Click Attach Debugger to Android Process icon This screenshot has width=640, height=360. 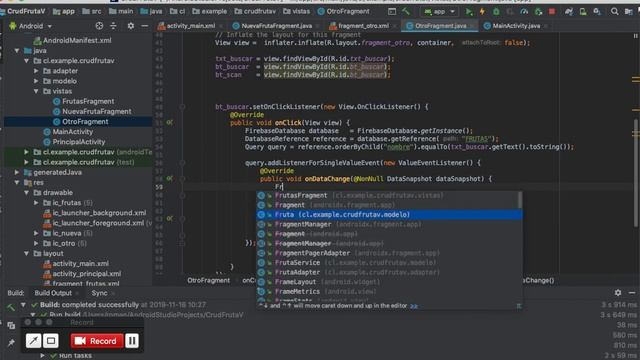[x=538, y=12]
